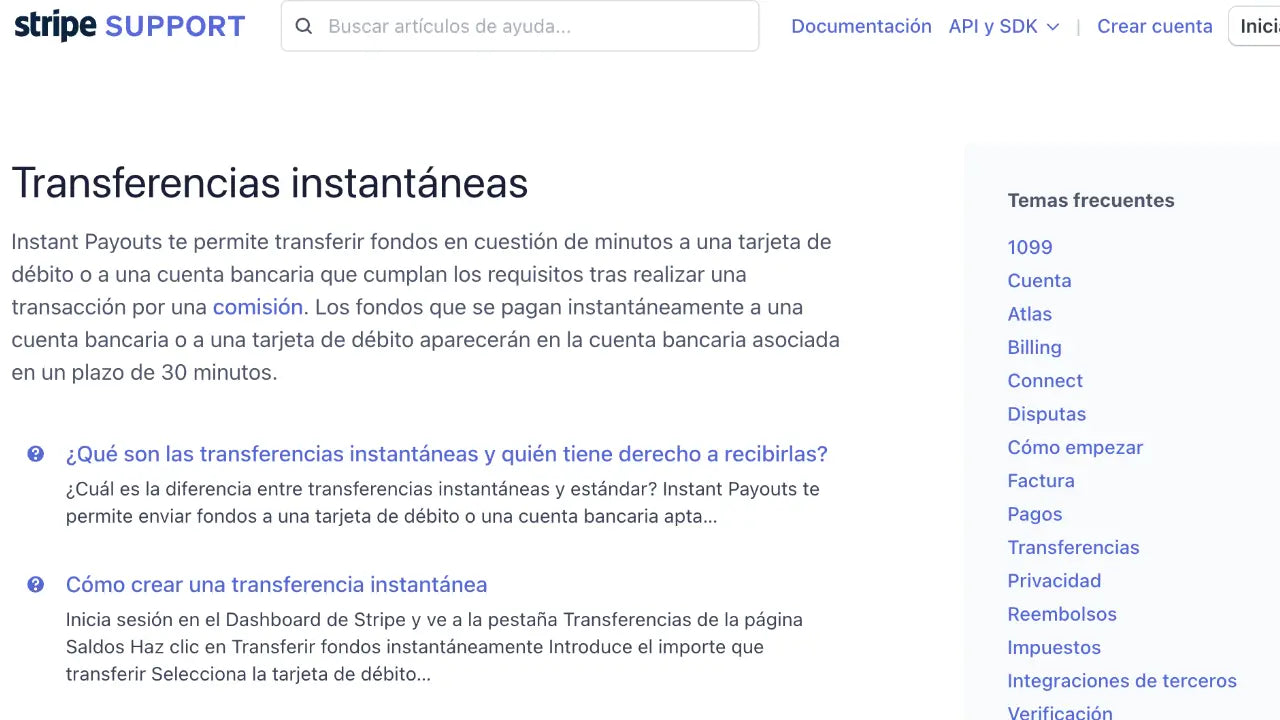
Task: Expand the 'API y SDK' dropdown
Action: pos(1004,26)
